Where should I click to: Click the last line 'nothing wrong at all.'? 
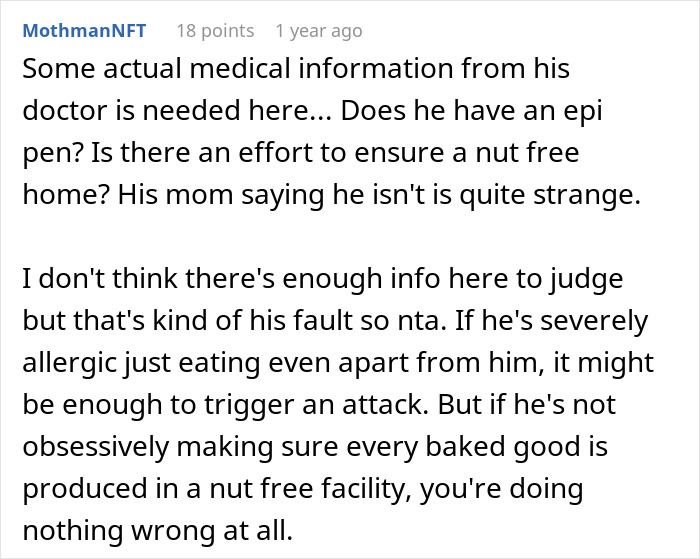point(158,531)
